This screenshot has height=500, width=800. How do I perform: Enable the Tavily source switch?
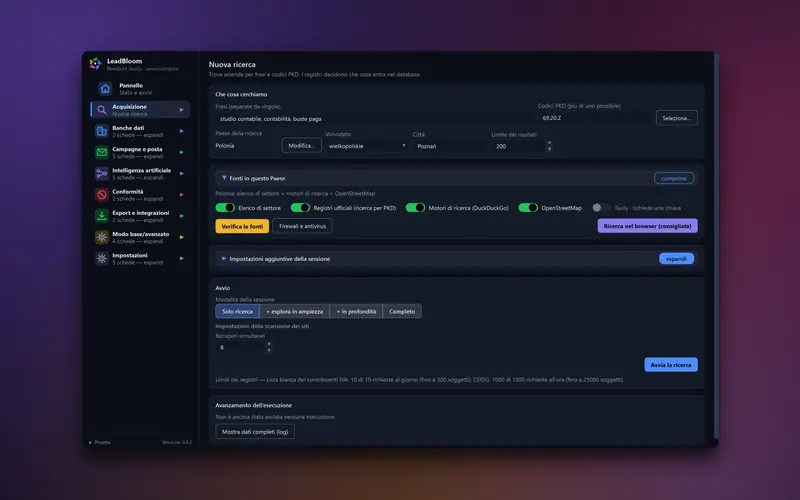click(601, 208)
